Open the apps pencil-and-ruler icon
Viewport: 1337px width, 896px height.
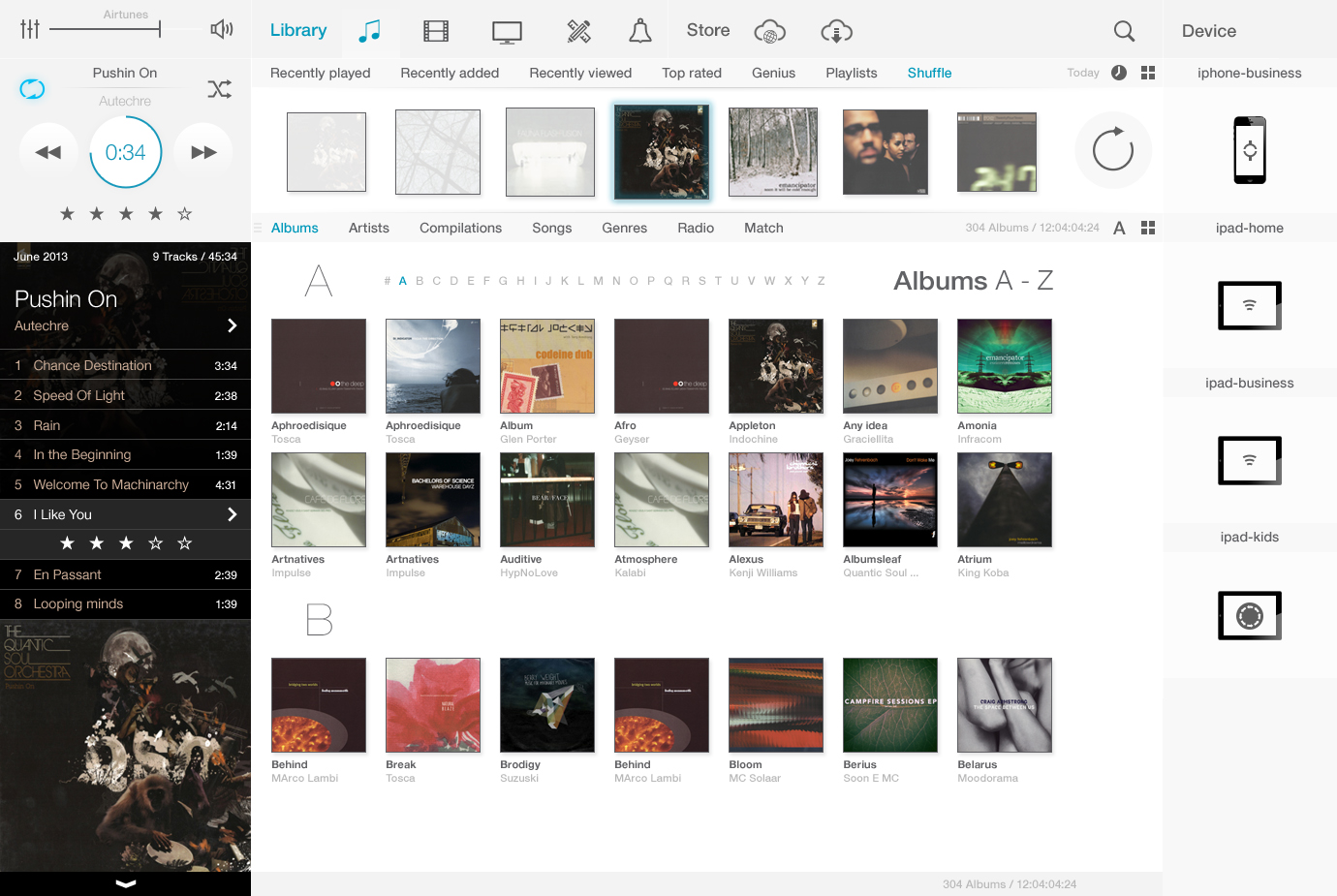pyautogui.click(x=578, y=31)
